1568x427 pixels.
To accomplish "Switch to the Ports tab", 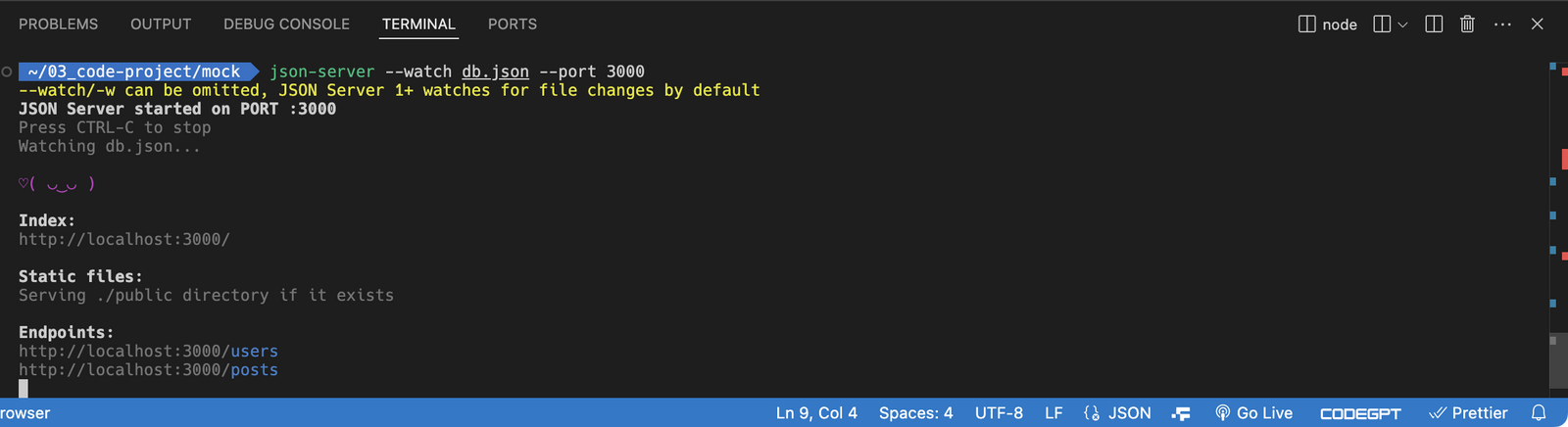I will coord(513,24).
